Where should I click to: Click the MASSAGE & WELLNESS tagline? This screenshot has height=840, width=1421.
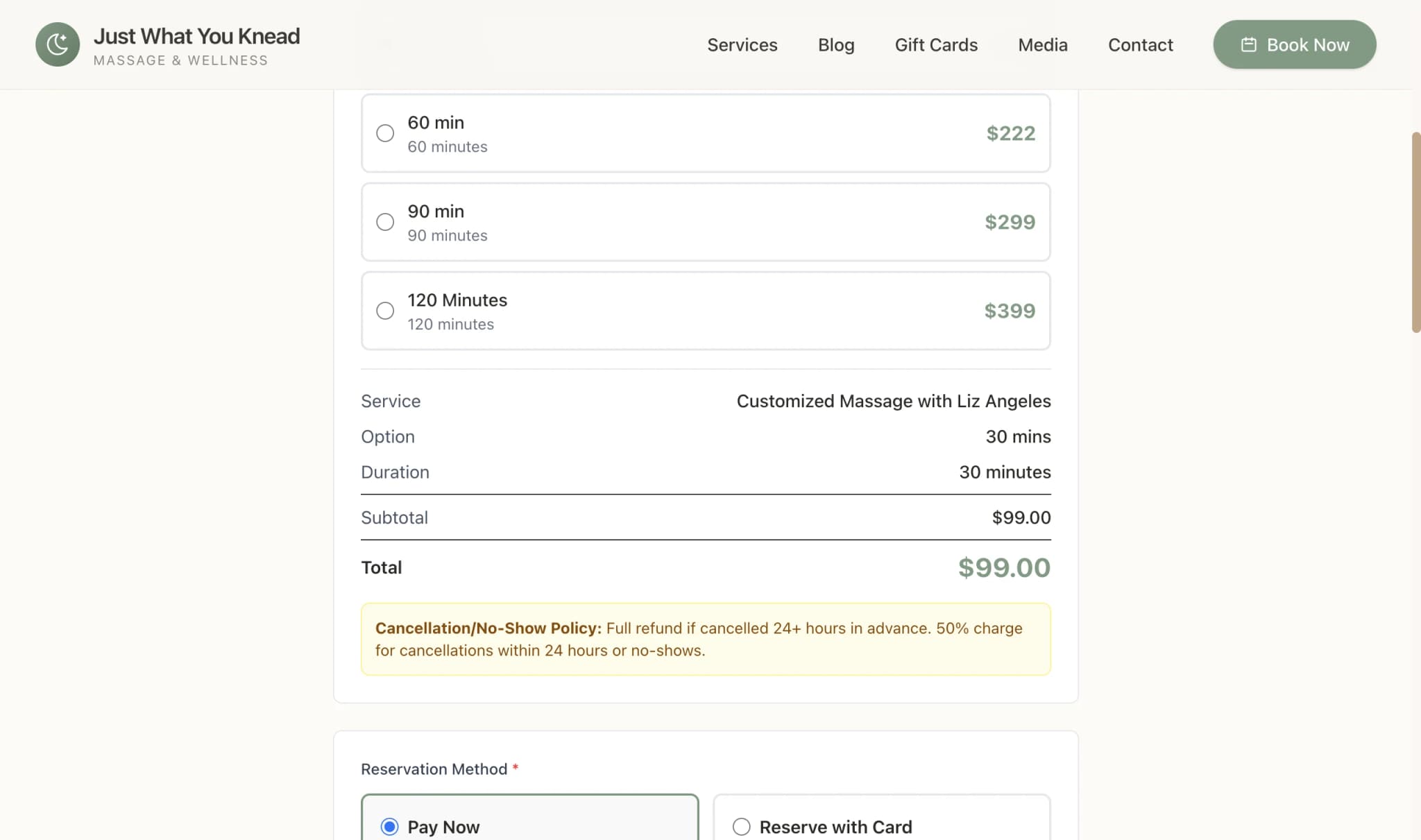[x=181, y=60]
